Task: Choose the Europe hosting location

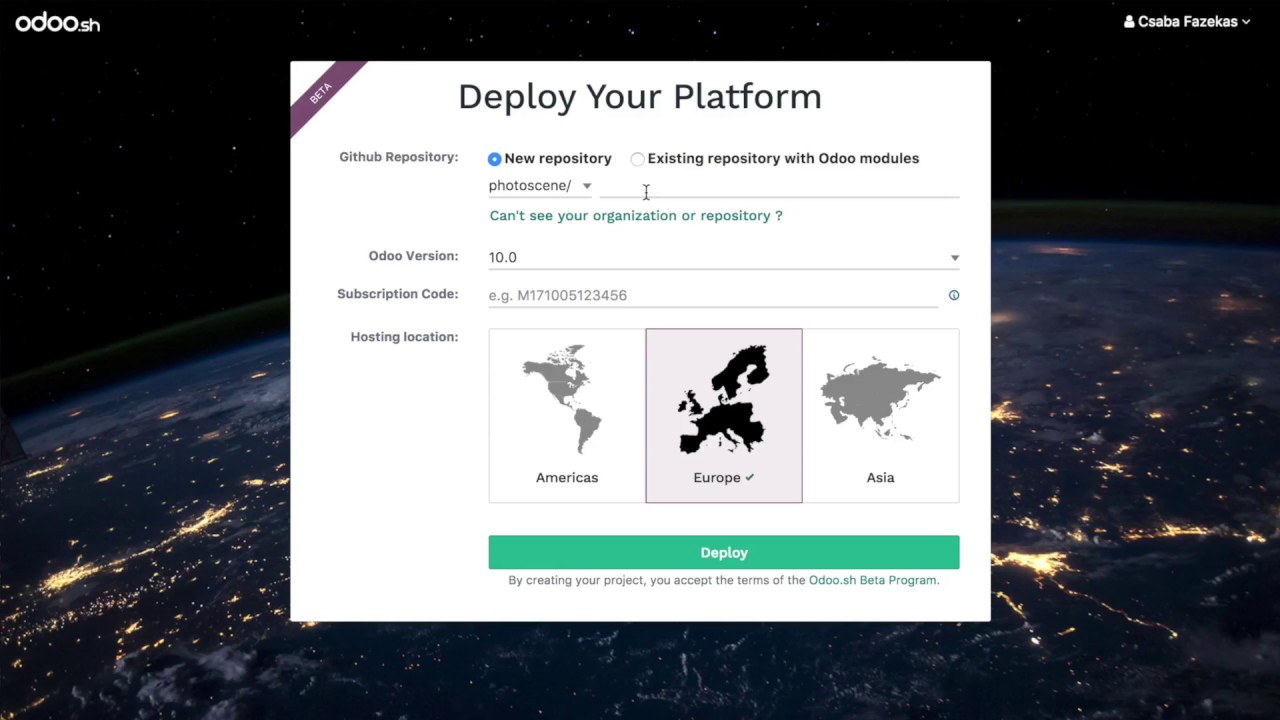Action: click(x=724, y=415)
